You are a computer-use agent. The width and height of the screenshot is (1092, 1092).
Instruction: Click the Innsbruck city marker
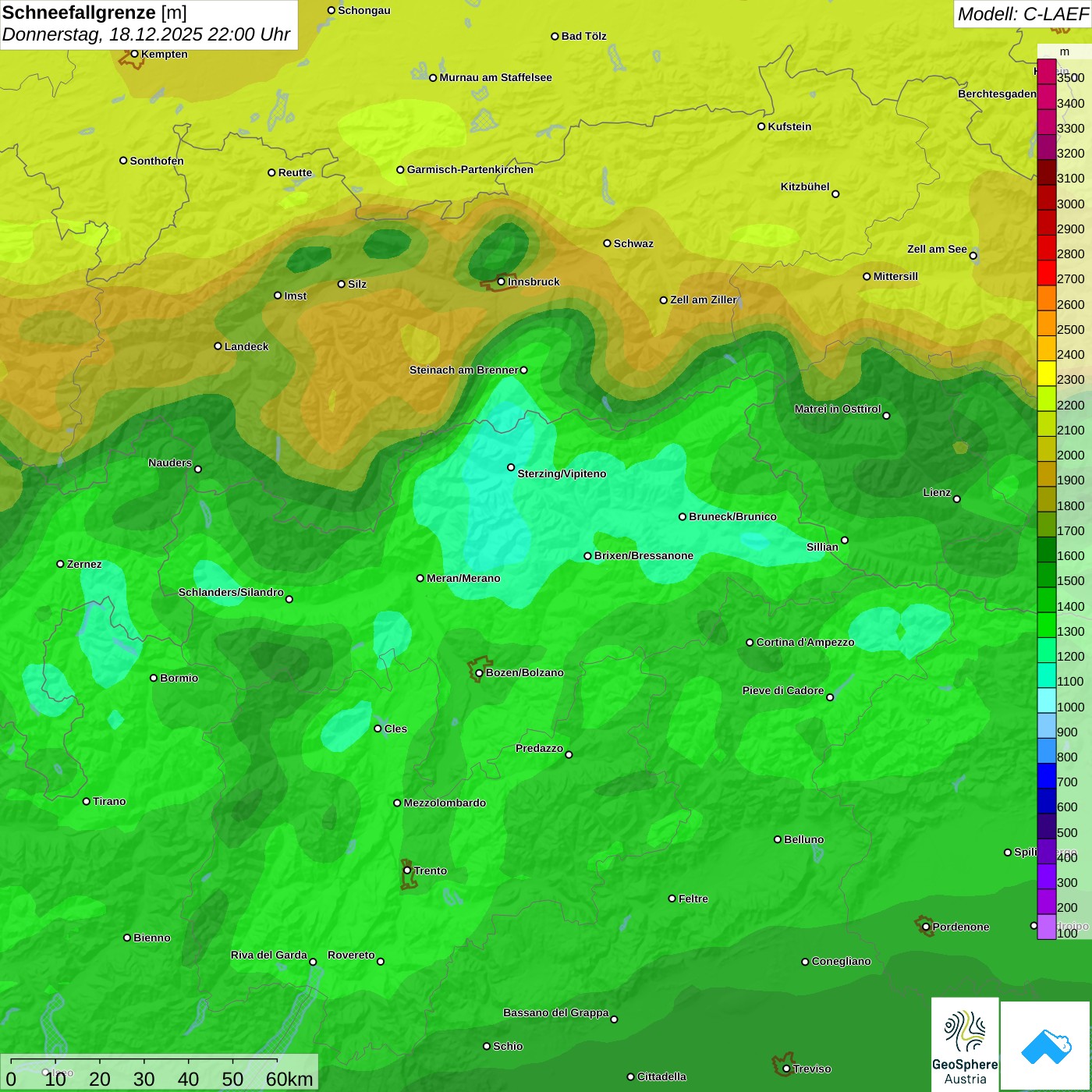point(501,282)
